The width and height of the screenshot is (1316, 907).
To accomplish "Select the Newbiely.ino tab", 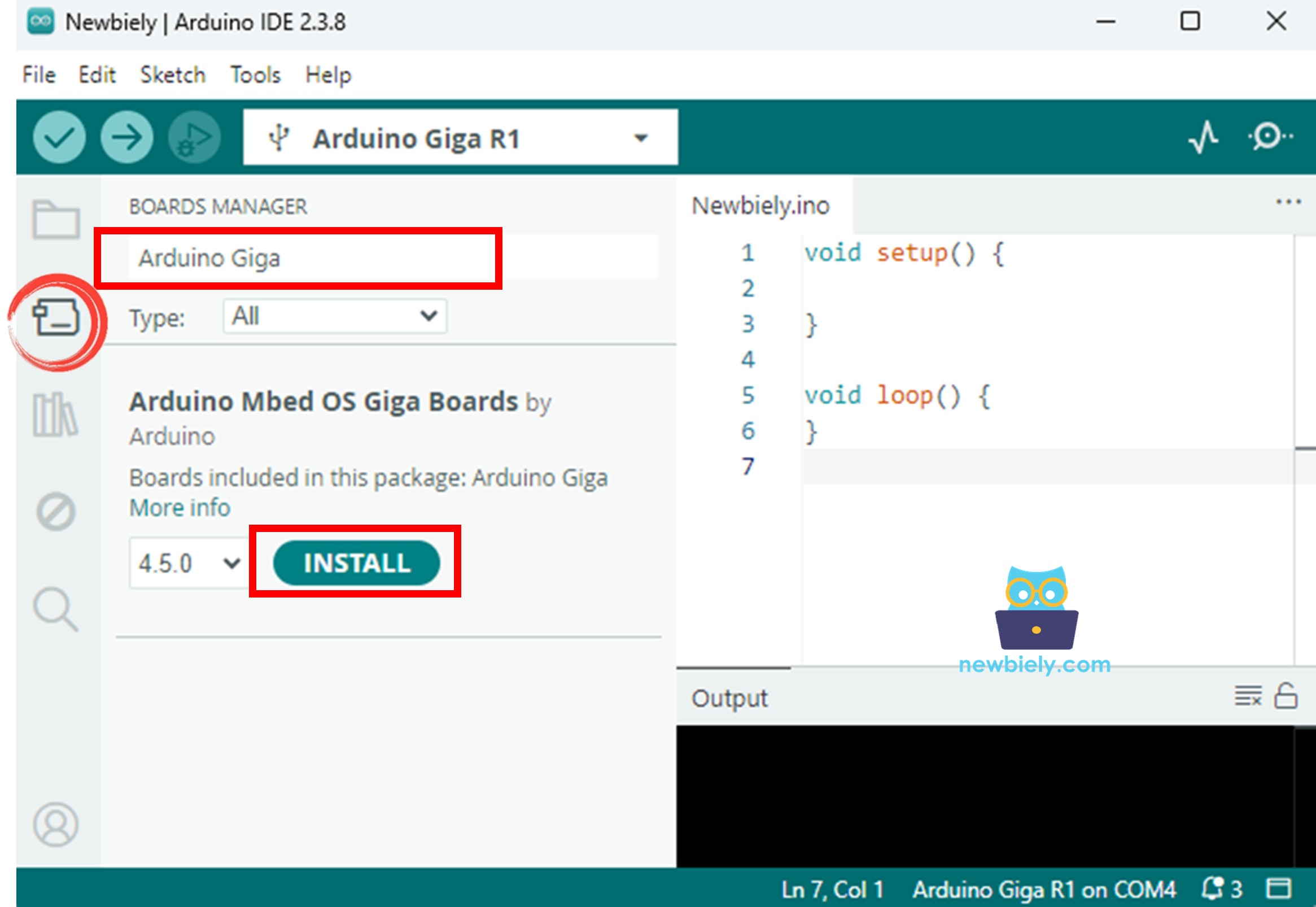I will click(x=760, y=205).
